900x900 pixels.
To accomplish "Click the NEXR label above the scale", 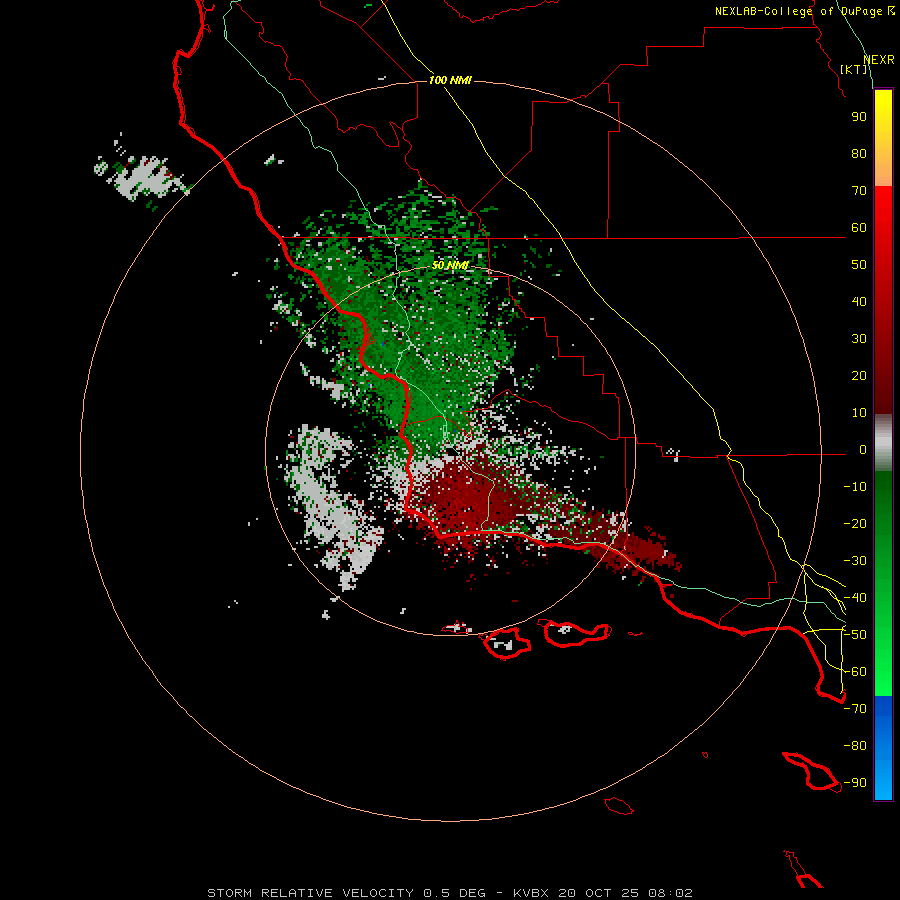I will coord(879,60).
